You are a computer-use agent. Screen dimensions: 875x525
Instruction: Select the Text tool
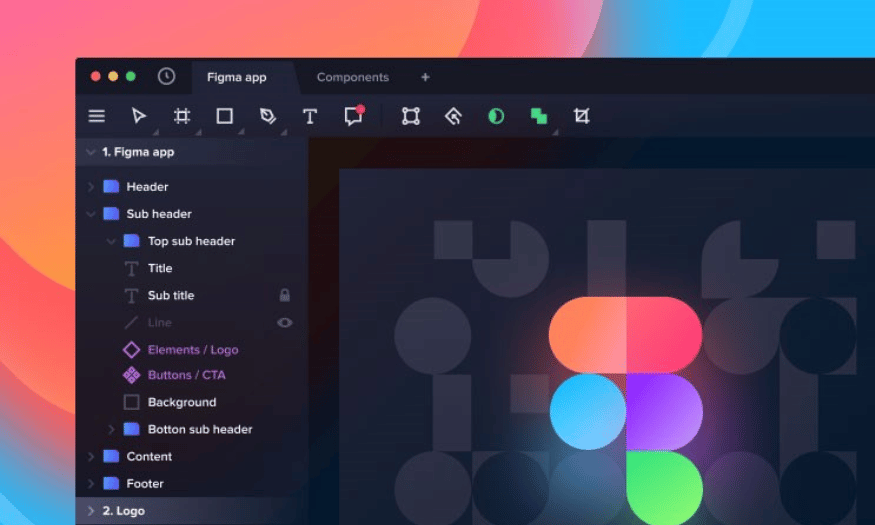(x=310, y=116)
